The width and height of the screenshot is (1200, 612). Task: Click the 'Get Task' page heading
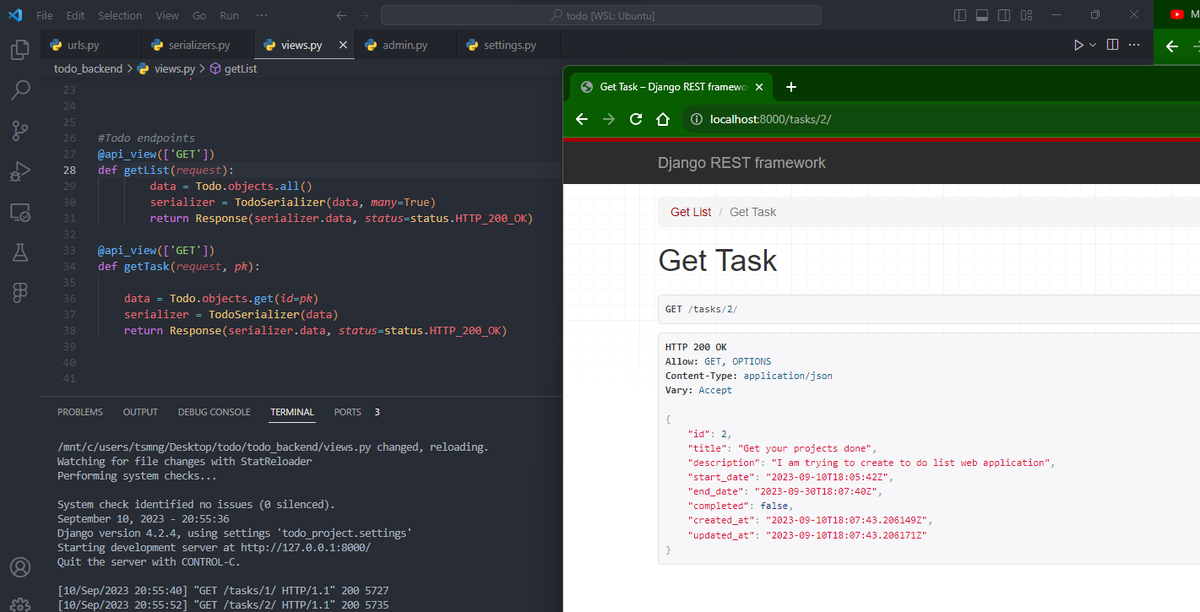717,260
